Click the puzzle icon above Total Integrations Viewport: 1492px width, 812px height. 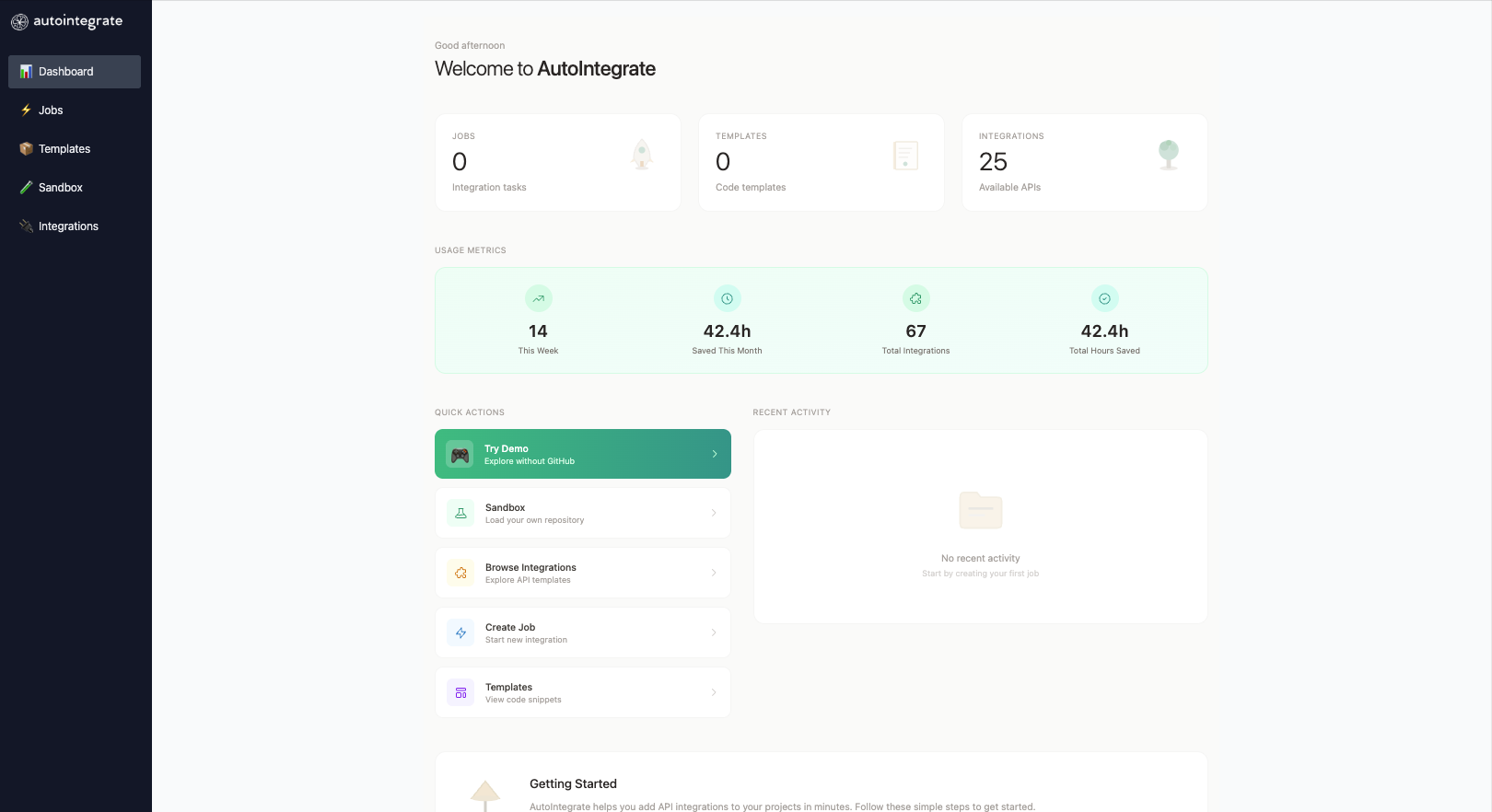916,298
